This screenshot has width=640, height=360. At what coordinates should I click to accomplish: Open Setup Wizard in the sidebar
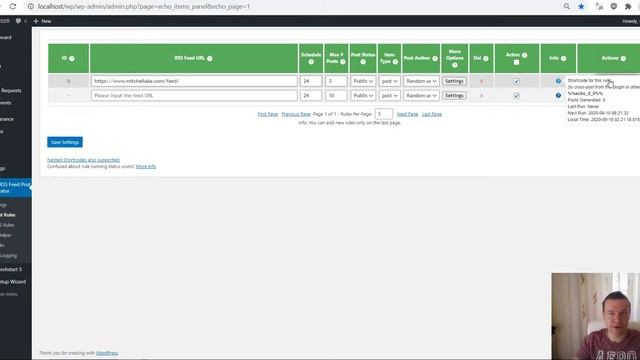click(x=13, y=282)
